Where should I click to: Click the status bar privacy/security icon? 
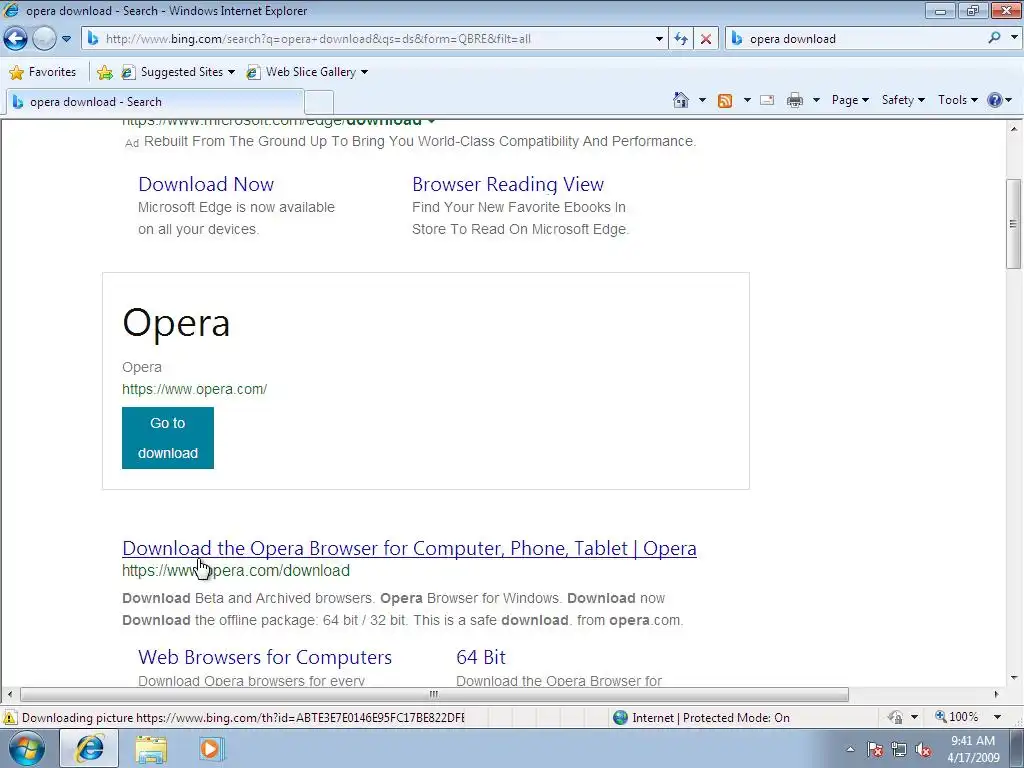click(895, 718)
